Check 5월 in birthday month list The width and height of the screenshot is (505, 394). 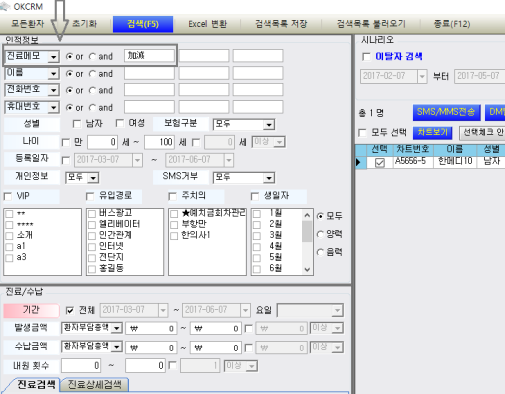pyautogui.click(x=257, y=258)
